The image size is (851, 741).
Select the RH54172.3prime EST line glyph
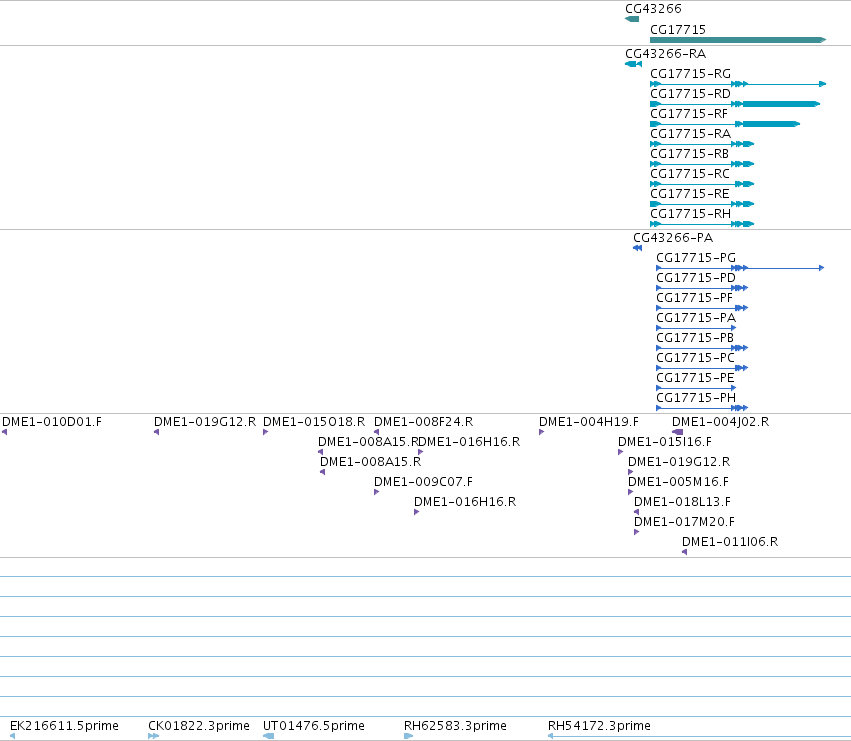[700, 736]
